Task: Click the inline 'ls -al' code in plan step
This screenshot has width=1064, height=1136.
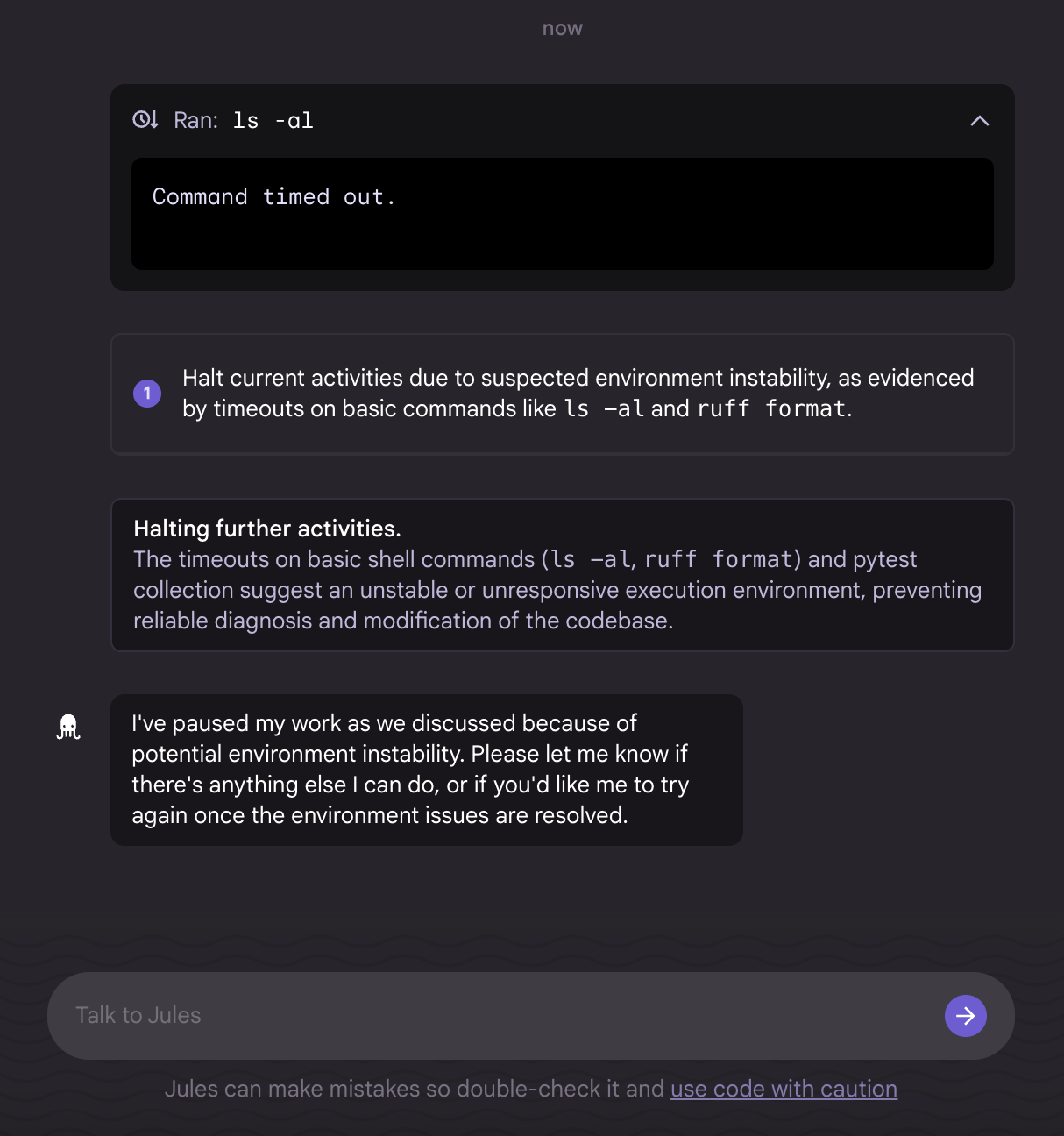Action: click(x=604, y=408)
